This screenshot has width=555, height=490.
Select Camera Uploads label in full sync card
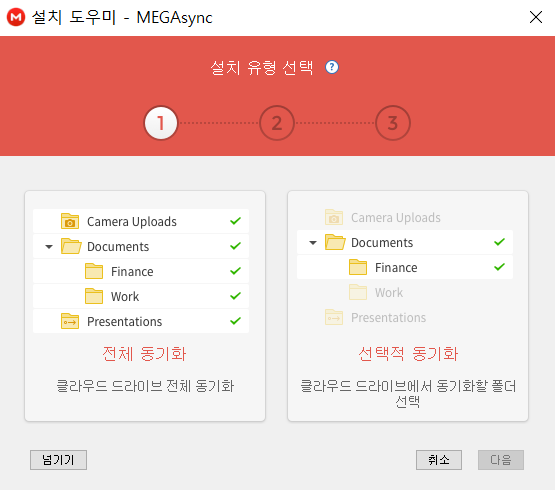click(132, 222)
